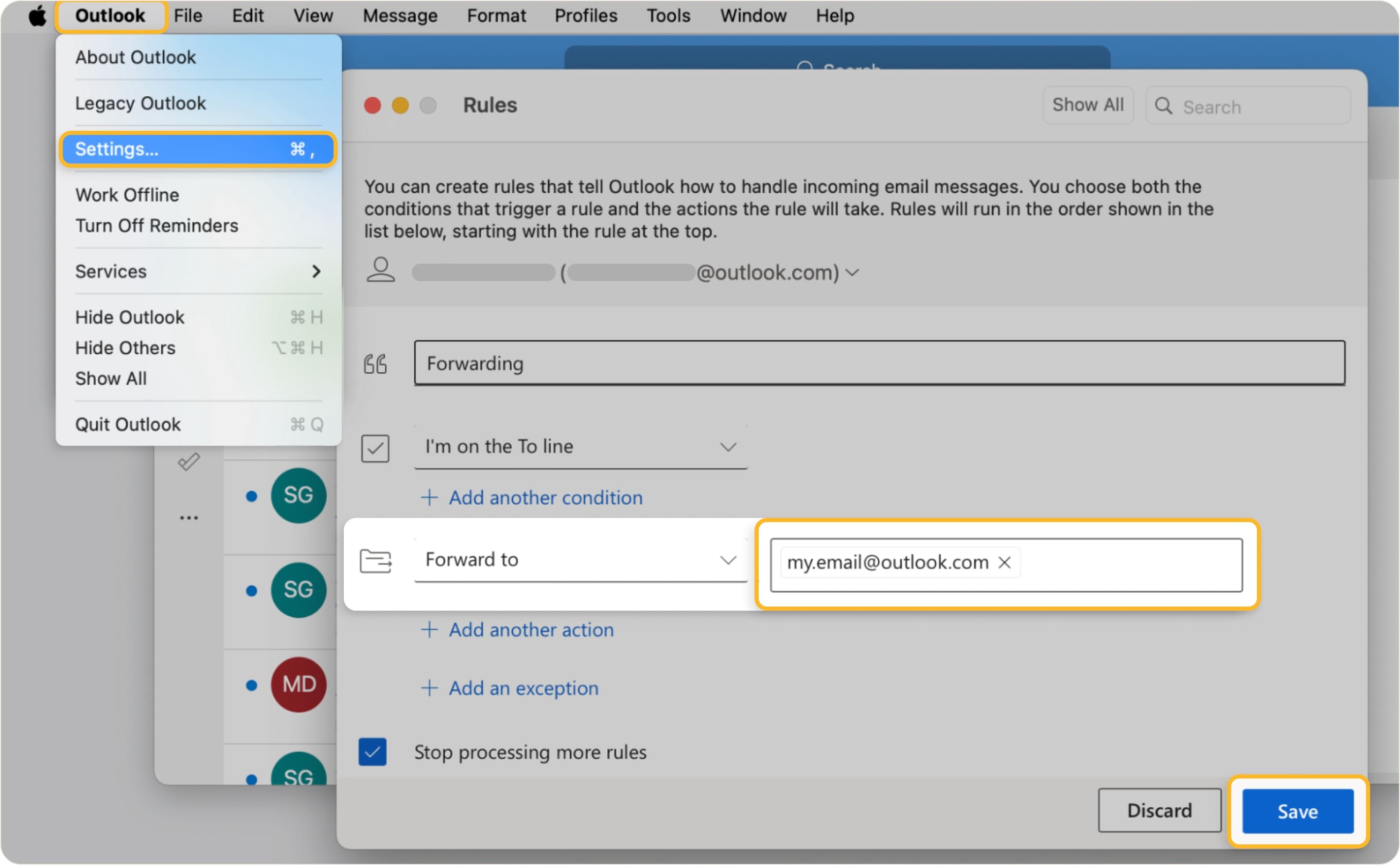
Task: Uncheck the I'm on the To line condition
Action: [375, 448]
